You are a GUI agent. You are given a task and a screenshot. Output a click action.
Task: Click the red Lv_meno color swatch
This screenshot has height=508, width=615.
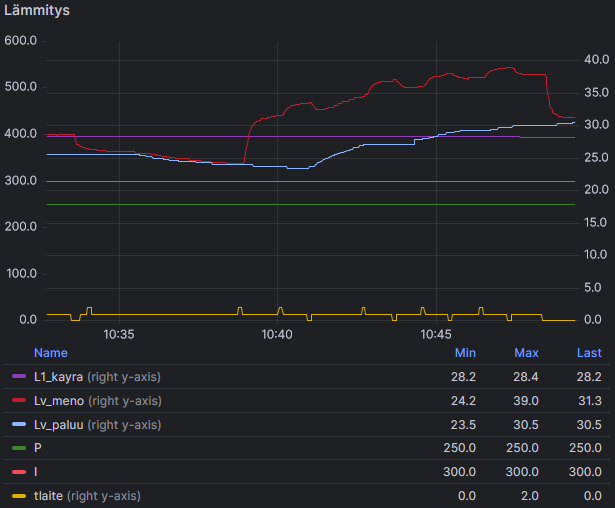click(18, 401)
